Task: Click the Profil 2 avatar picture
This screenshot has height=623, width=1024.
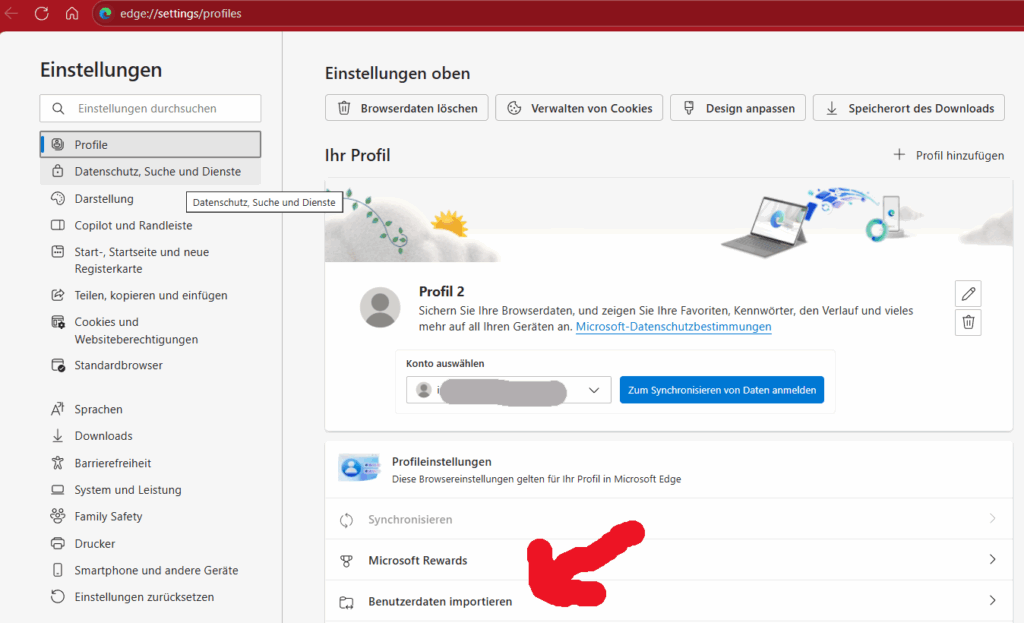Action: coord(380,307)
